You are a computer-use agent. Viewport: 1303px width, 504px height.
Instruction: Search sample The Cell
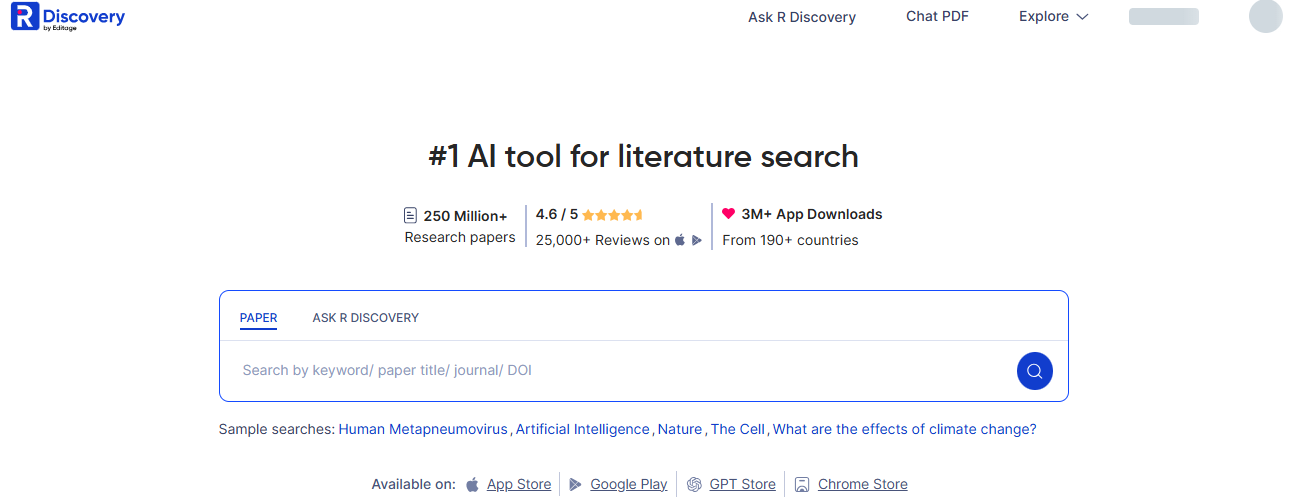pos(738,429)
